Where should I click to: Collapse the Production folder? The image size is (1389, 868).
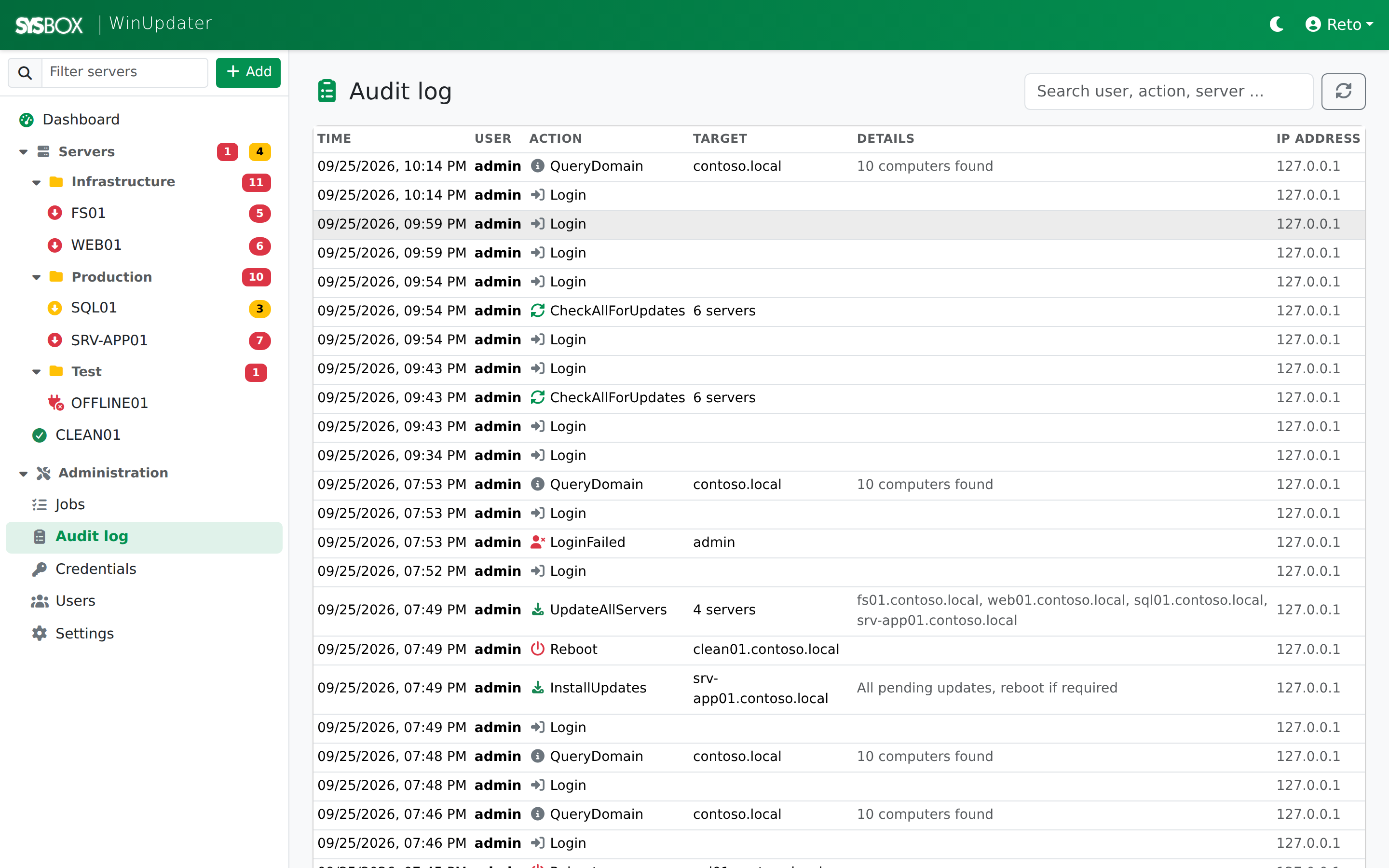tap(36, 277)
